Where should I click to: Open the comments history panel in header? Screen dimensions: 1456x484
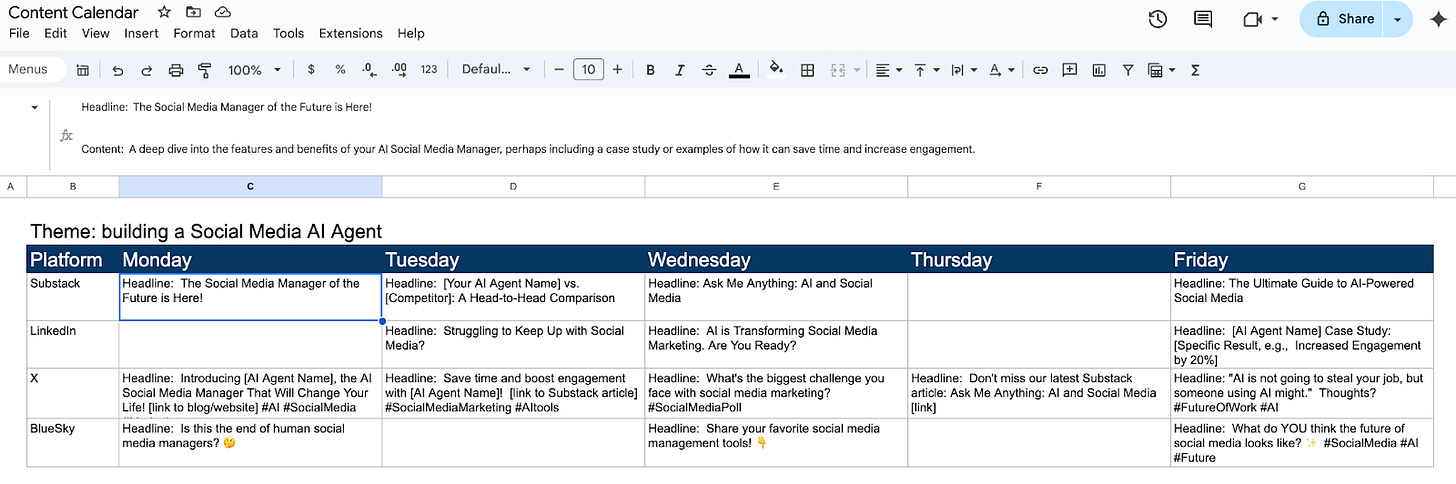coord(1203,18)
